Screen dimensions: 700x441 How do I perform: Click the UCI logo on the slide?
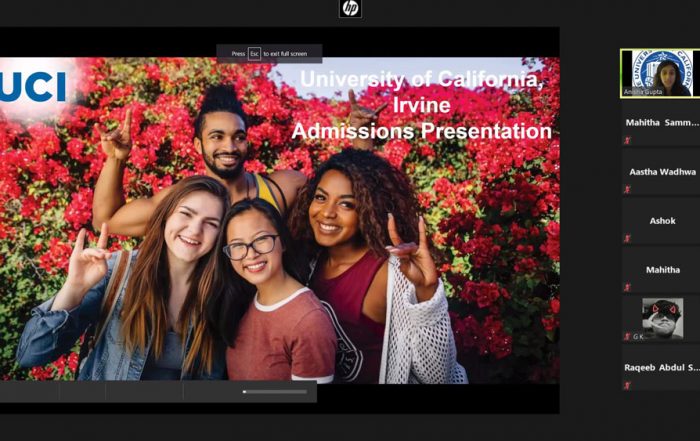tap(33, 87)
